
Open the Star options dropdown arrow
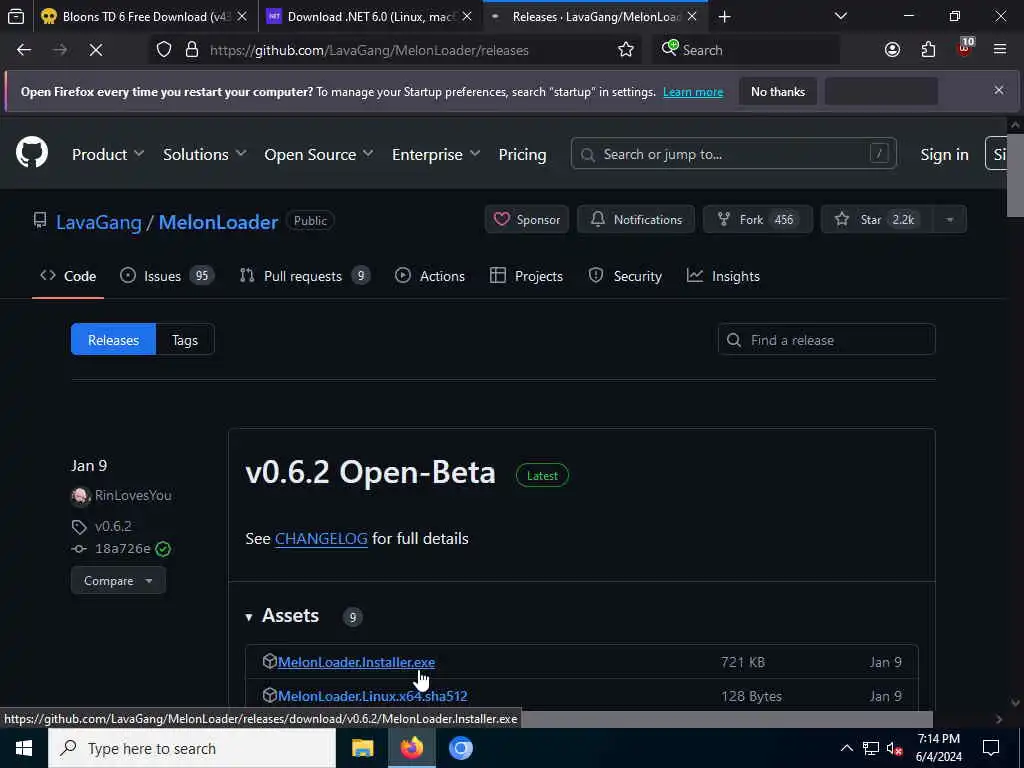coord(950,219)
